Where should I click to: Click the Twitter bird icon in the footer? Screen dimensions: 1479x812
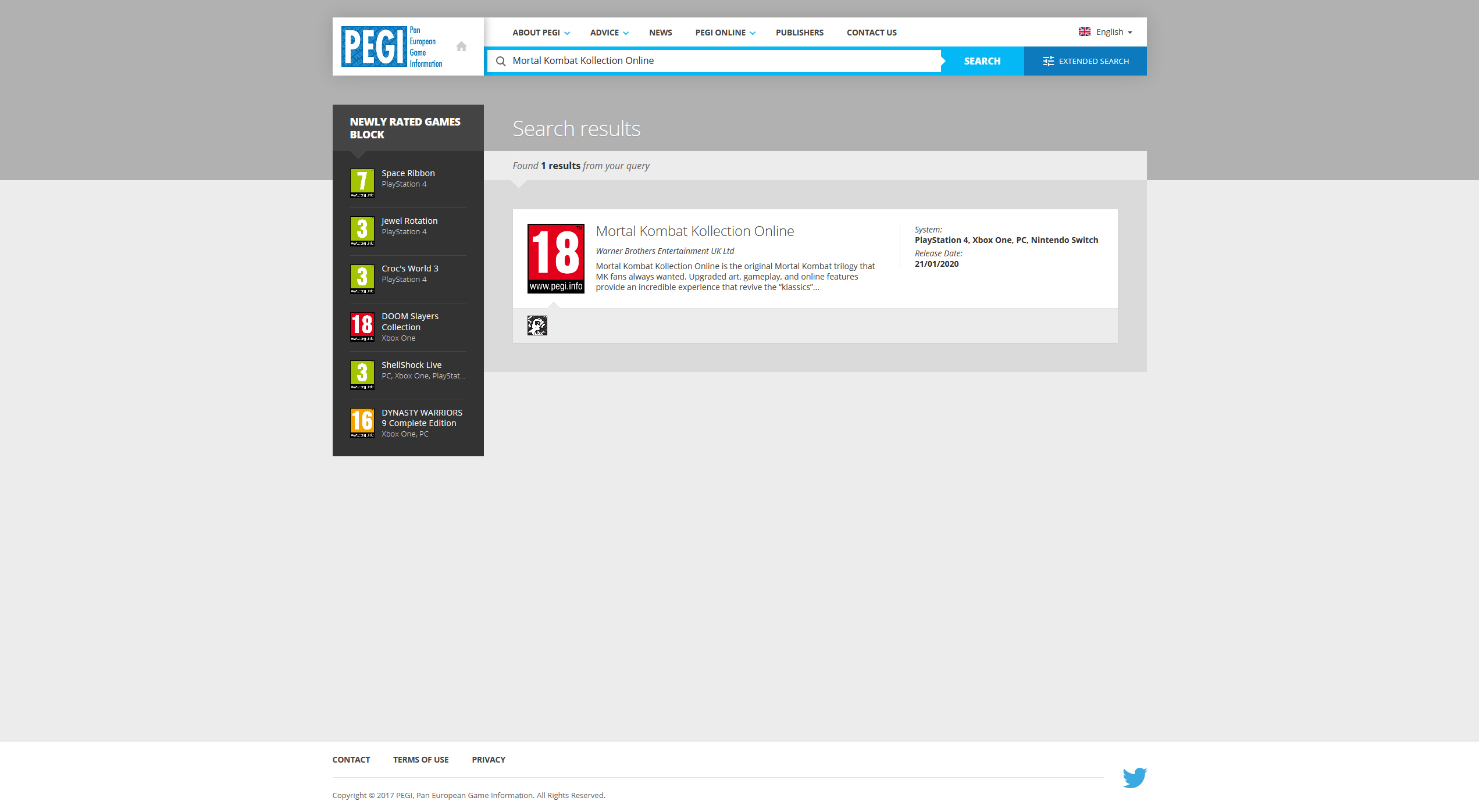pos(1134,777)
